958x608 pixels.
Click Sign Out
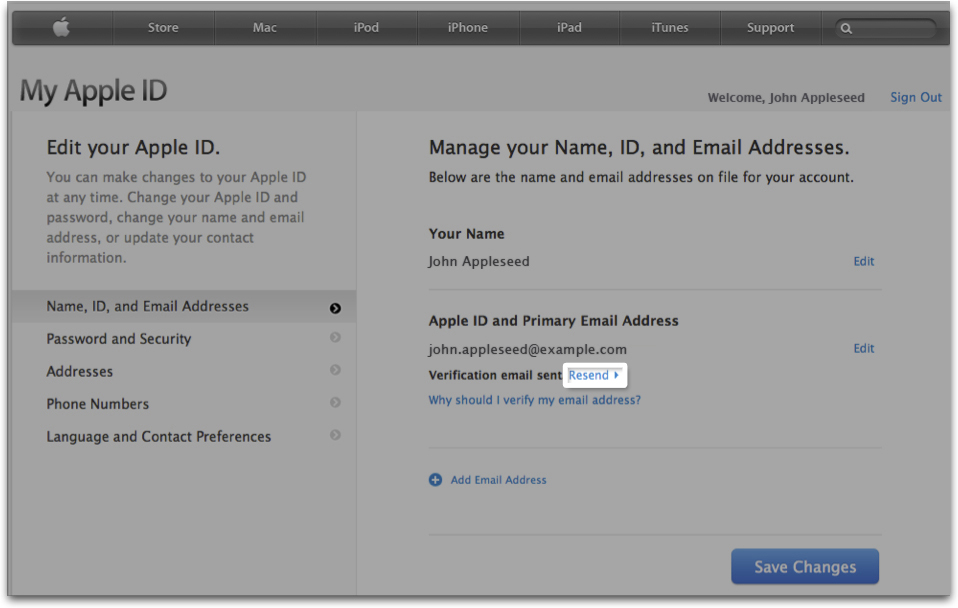pyautogui.click(x=915, y=97)
